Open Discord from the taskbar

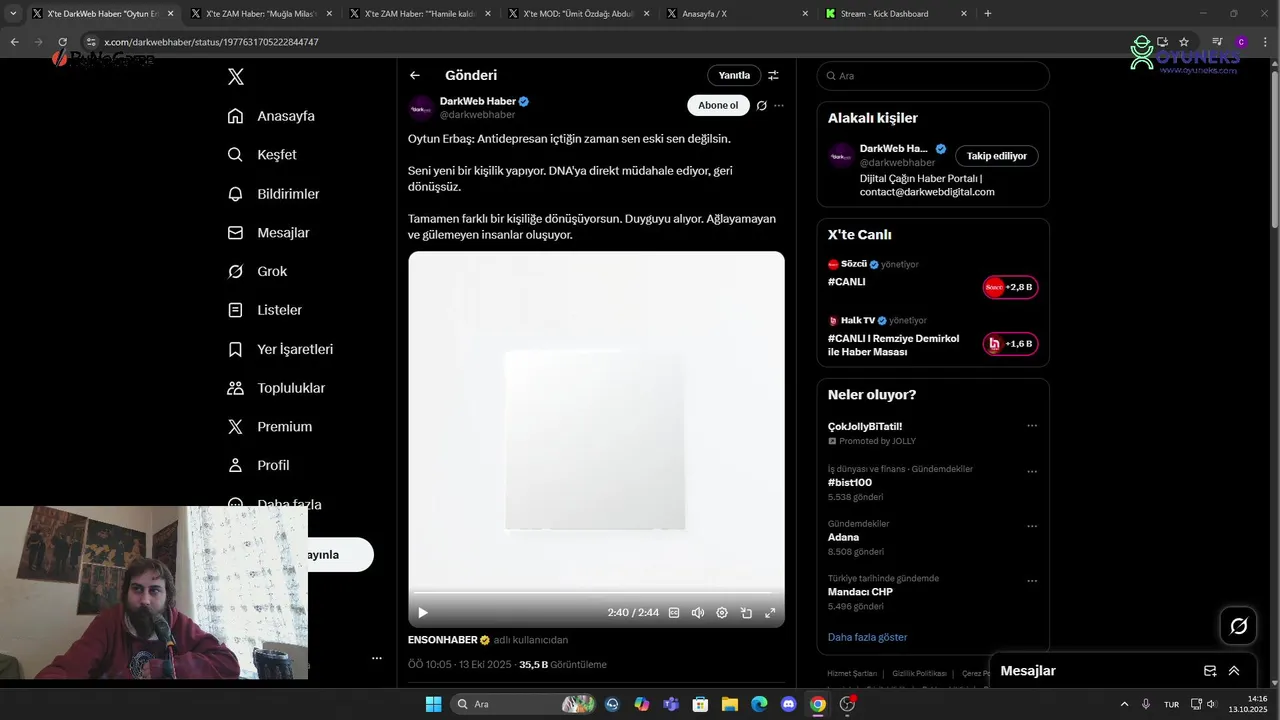coord(788,704)
